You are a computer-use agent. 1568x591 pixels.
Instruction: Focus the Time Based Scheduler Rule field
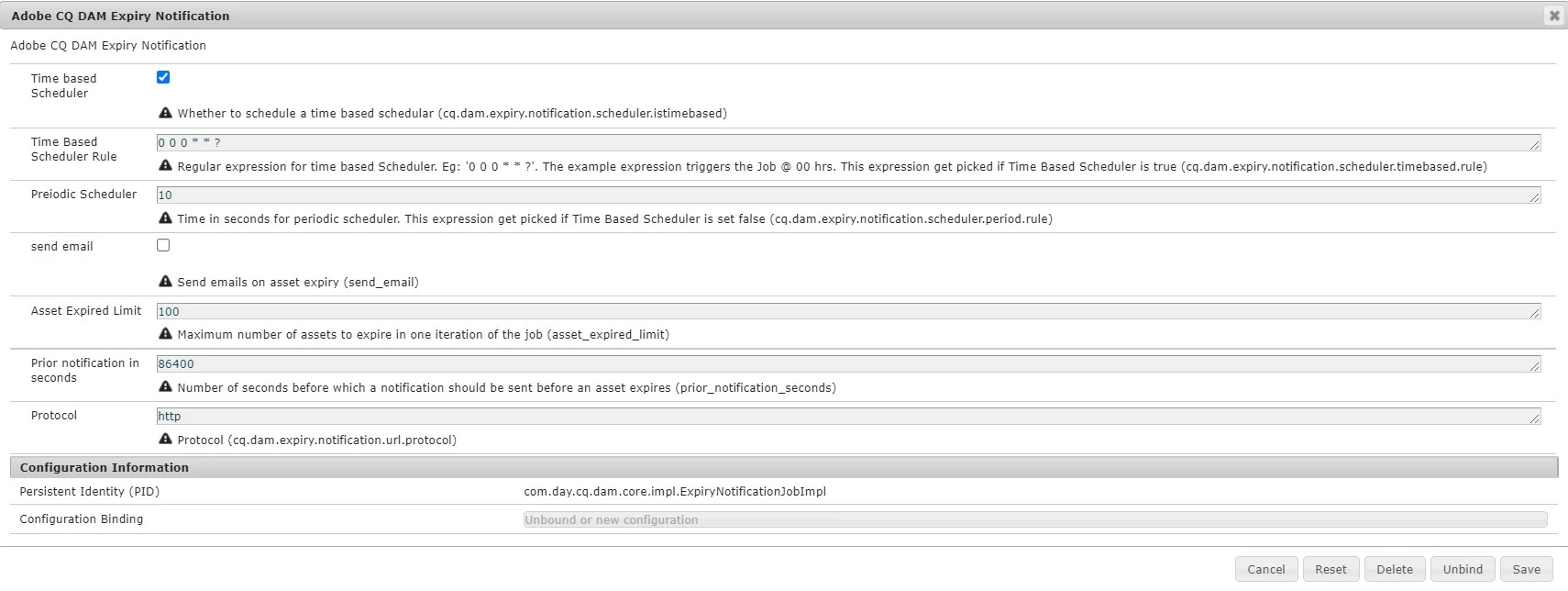point(848,142)
